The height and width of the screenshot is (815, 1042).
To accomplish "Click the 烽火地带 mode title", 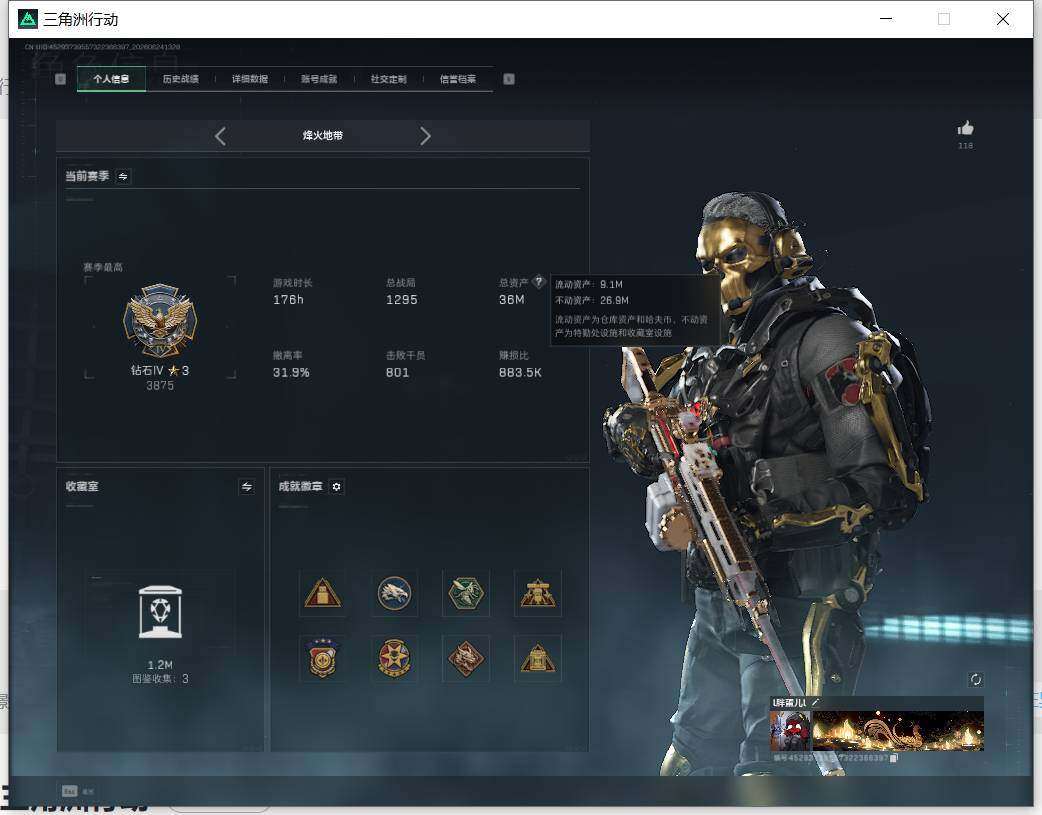I will tap(323, 136).
